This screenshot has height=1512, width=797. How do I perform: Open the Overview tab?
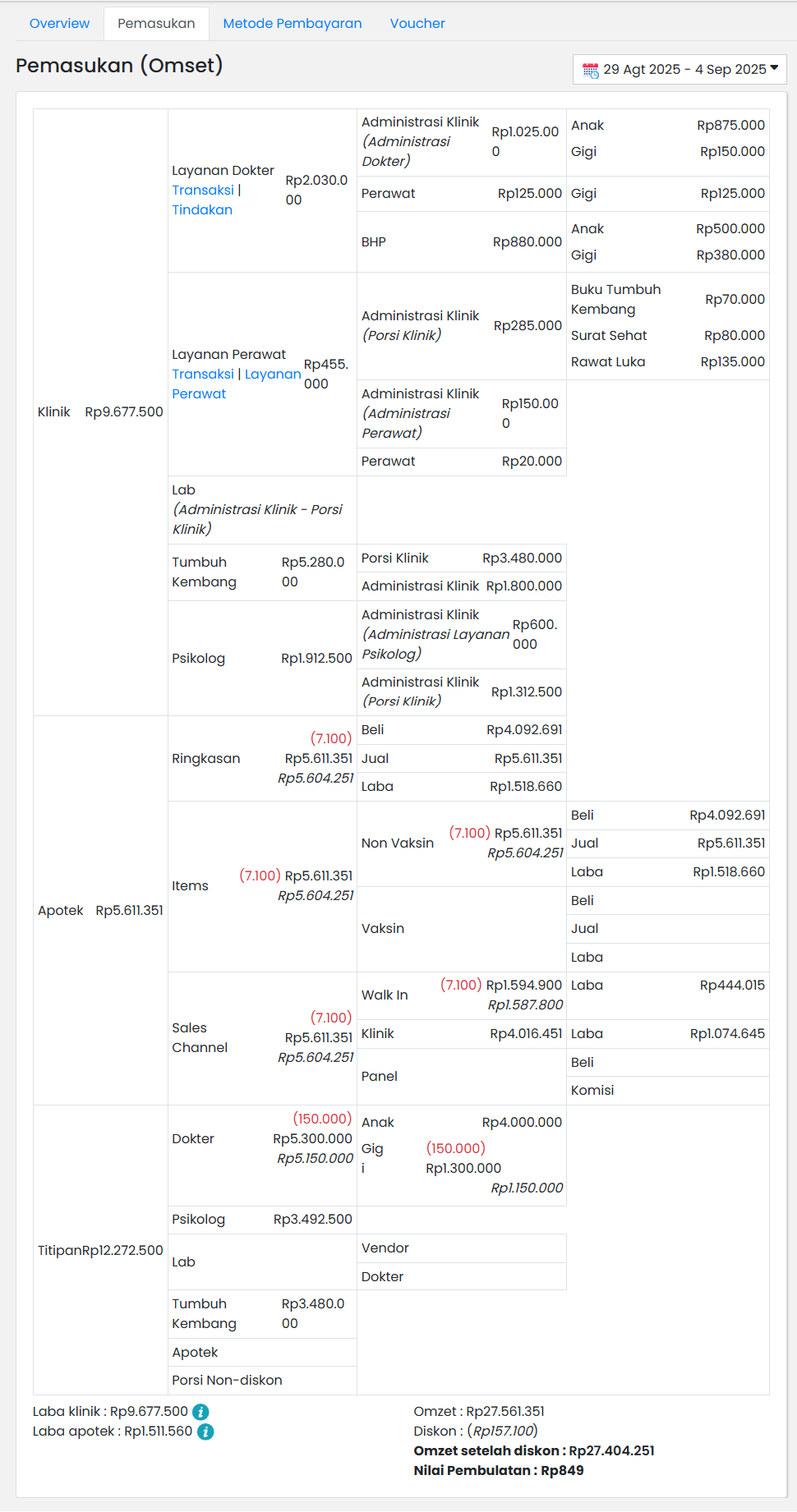(59, 23)
